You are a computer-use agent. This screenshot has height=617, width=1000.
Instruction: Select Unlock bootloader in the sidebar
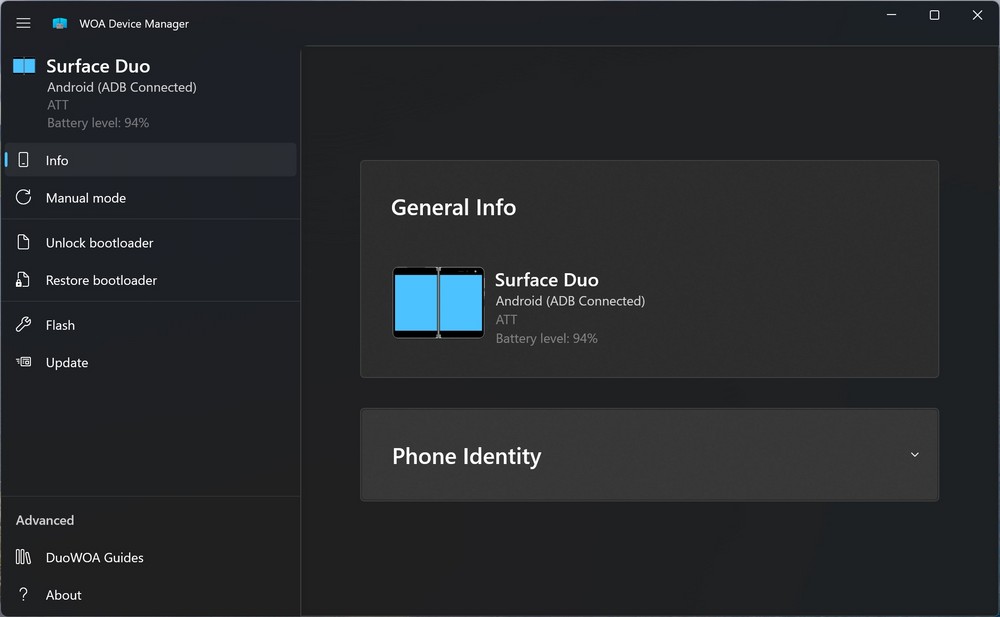coord(99,243)
